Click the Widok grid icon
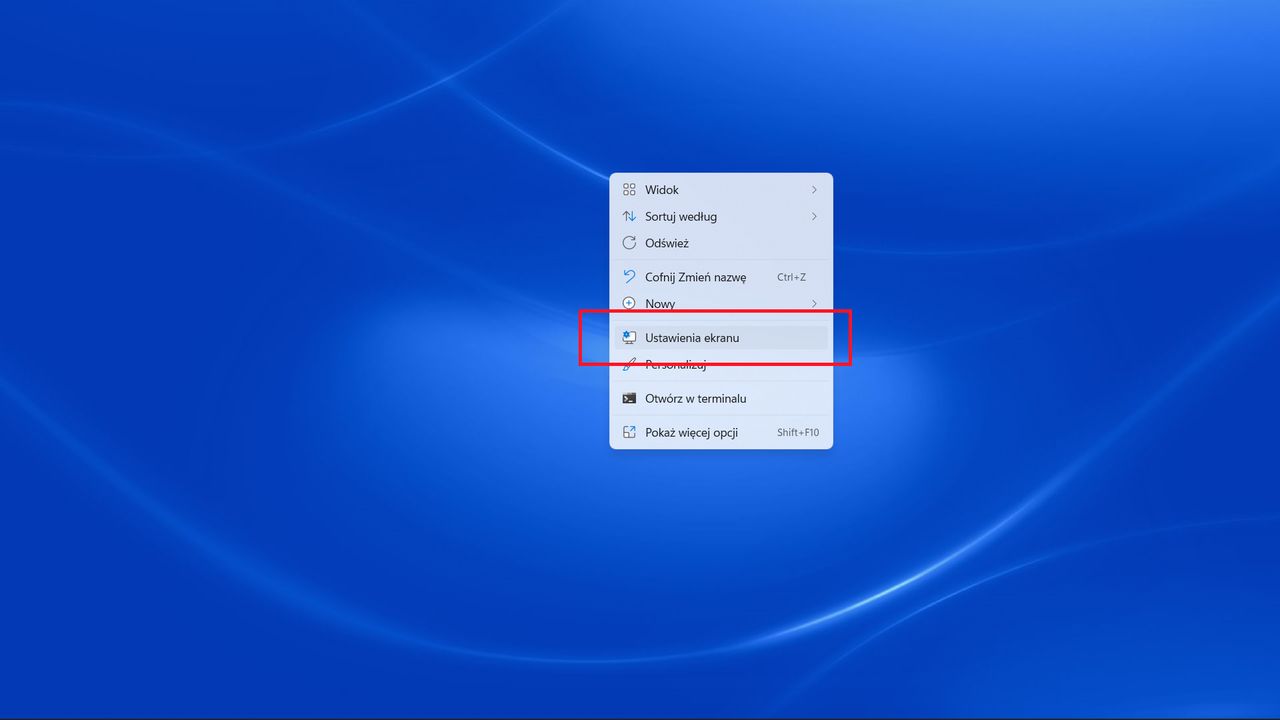 pyautogui.click(x=630, y=189)
